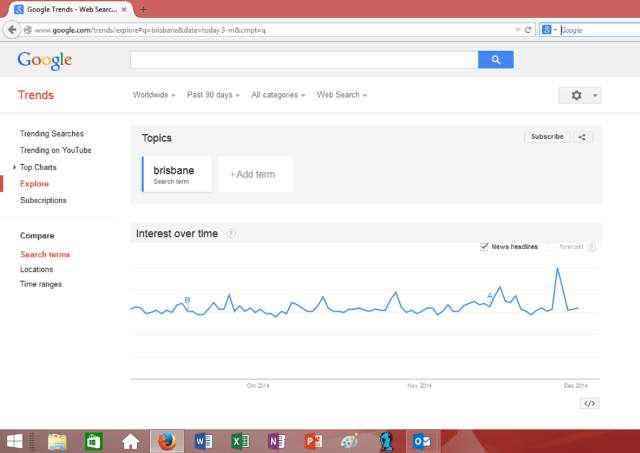Image resolution: width=640 pixels, height=453 pixels.
Task: Click the embed code icon below chart
Action: [x=589, y=403]
